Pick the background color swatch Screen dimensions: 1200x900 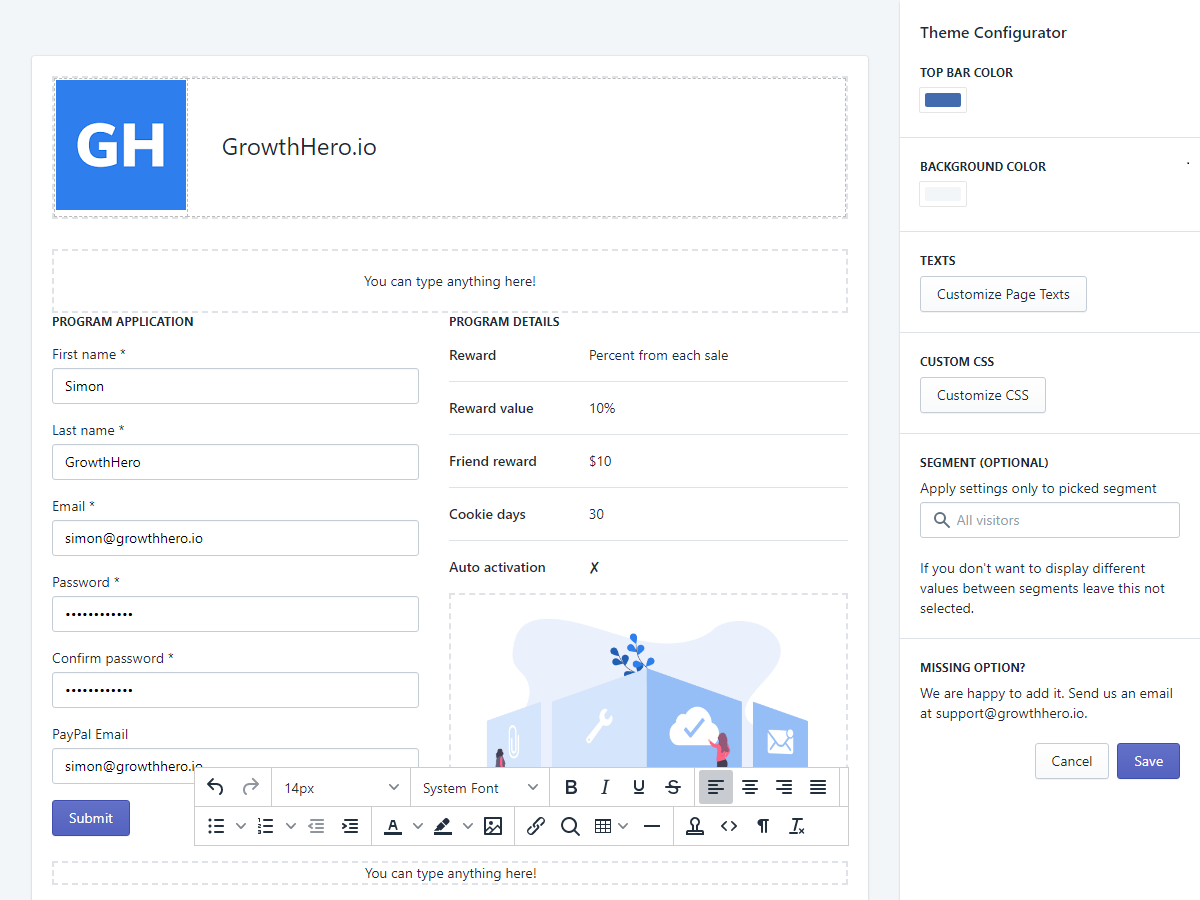tap(943, 194)
